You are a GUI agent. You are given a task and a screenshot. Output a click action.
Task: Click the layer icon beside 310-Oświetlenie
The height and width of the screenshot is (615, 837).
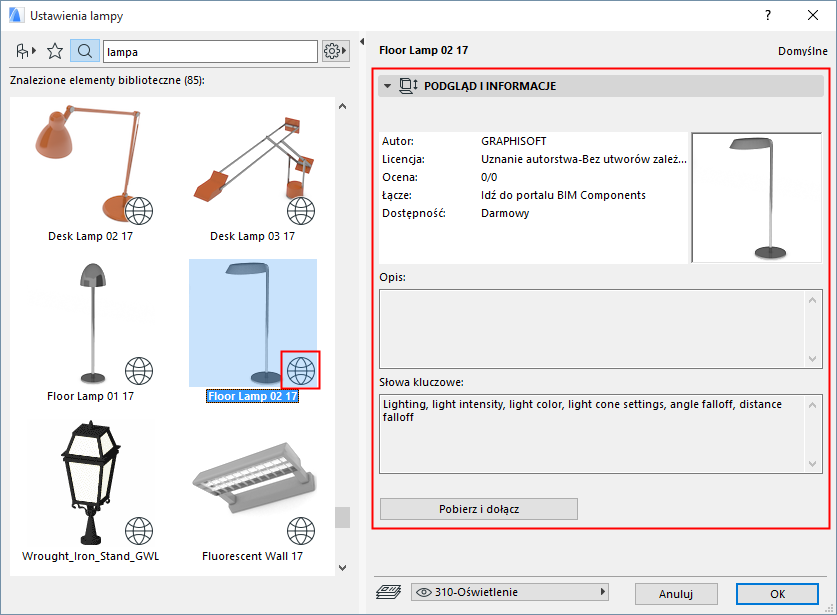389,592
